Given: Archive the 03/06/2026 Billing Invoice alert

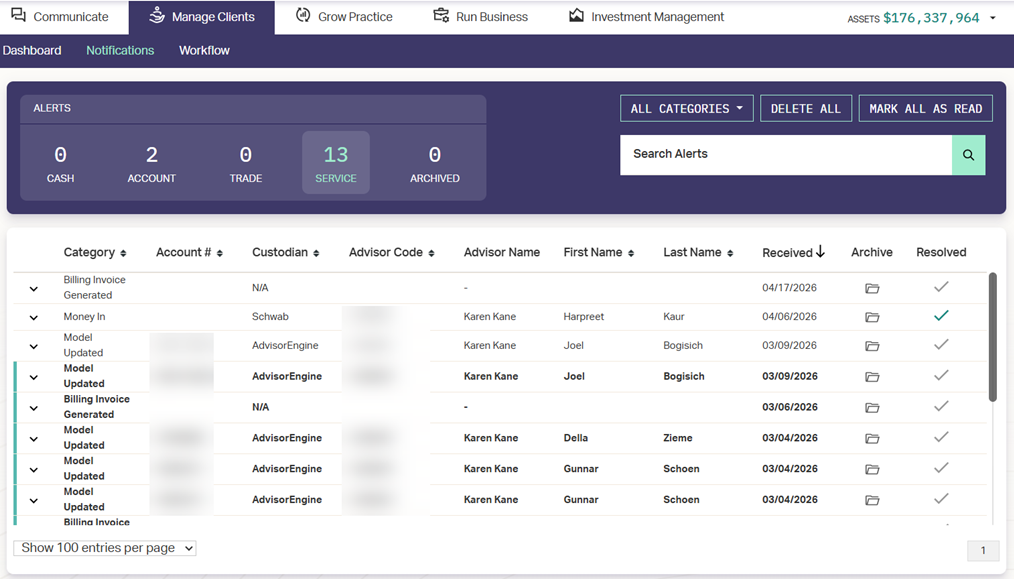Looking at the screenshot, I should tap(872, 407).
